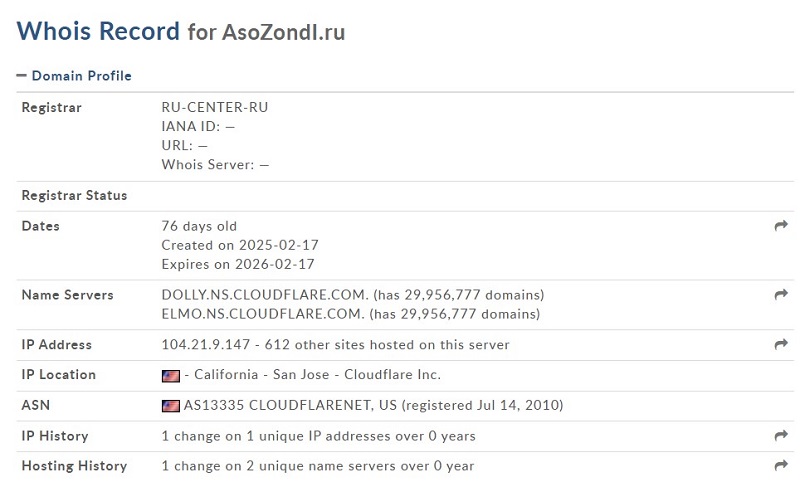This screenshot has width=800, height=482.
Task: Click the RU-CENTER-RU registrar name
Action: click(215, 107)
